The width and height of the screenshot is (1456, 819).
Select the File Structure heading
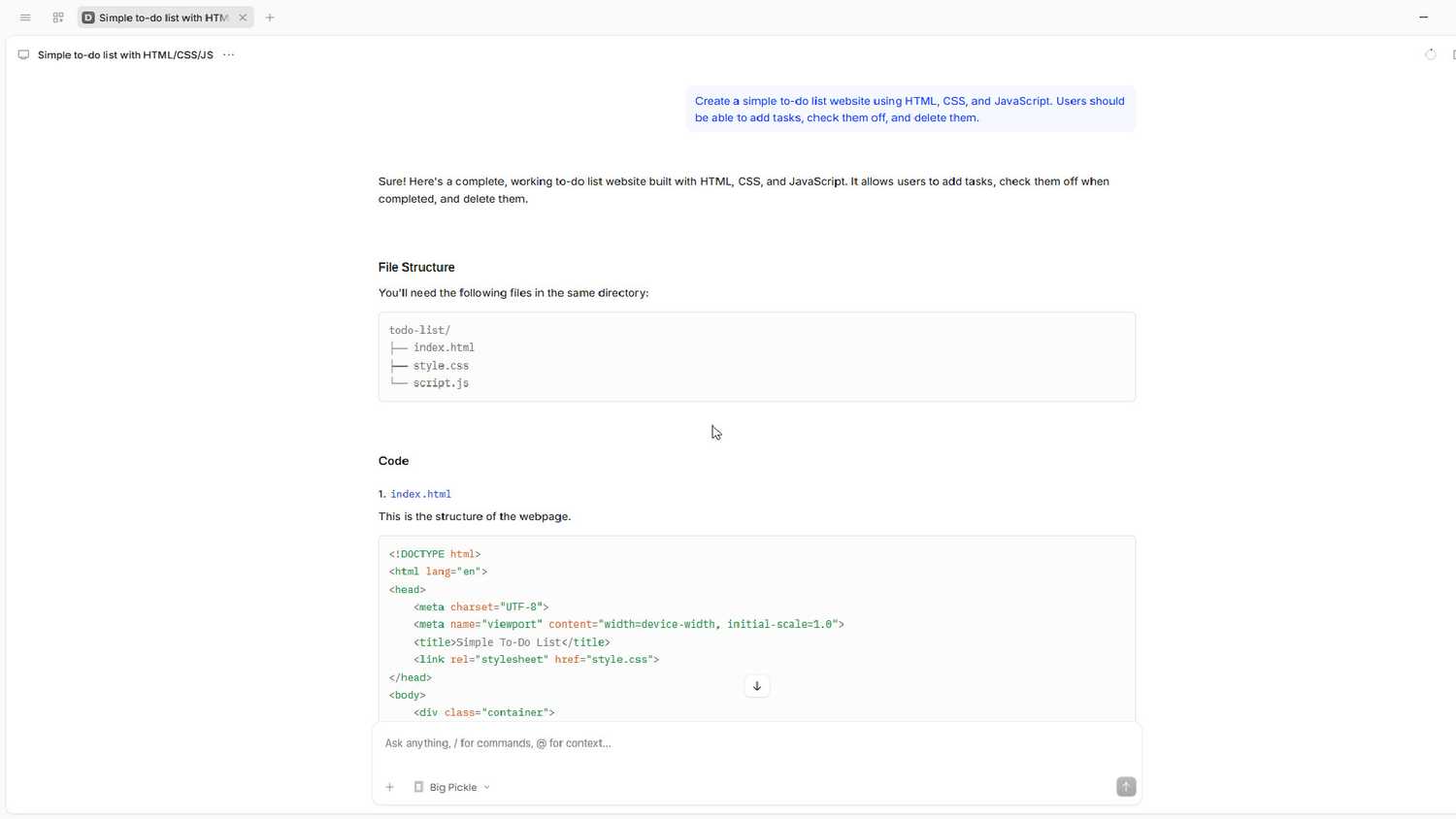[x=416, y=267]
